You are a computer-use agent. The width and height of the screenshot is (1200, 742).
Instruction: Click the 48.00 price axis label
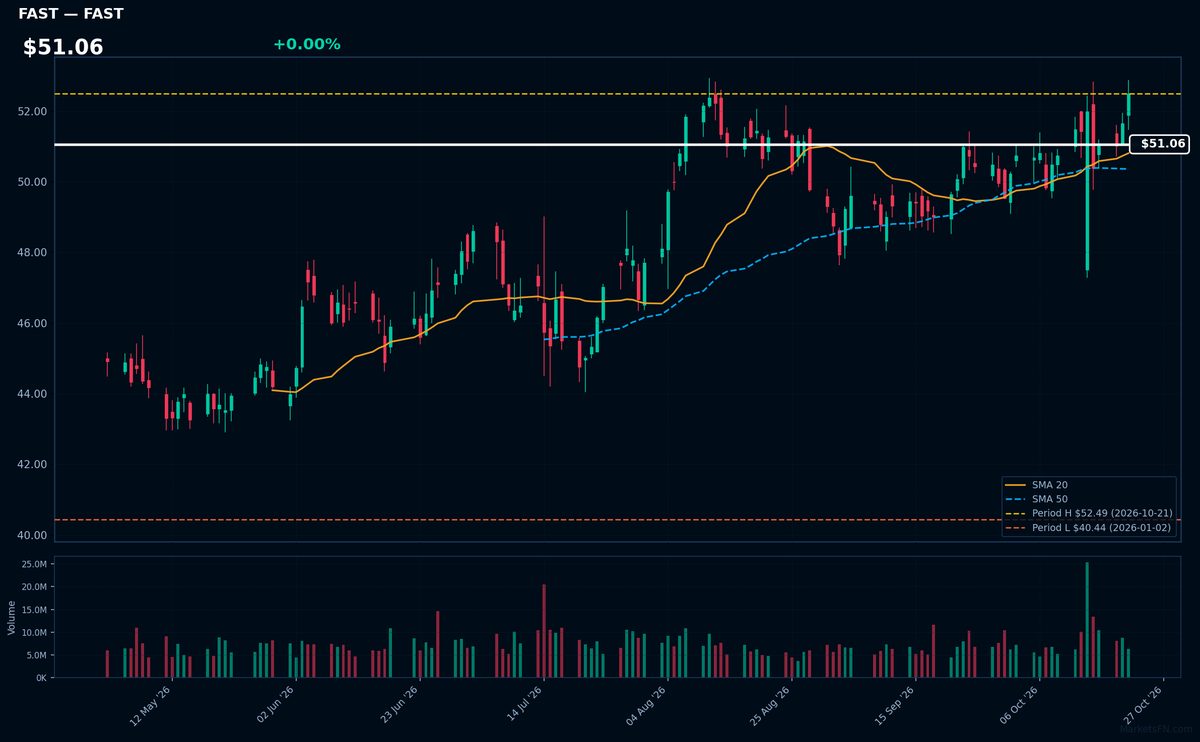click(33, 252)
